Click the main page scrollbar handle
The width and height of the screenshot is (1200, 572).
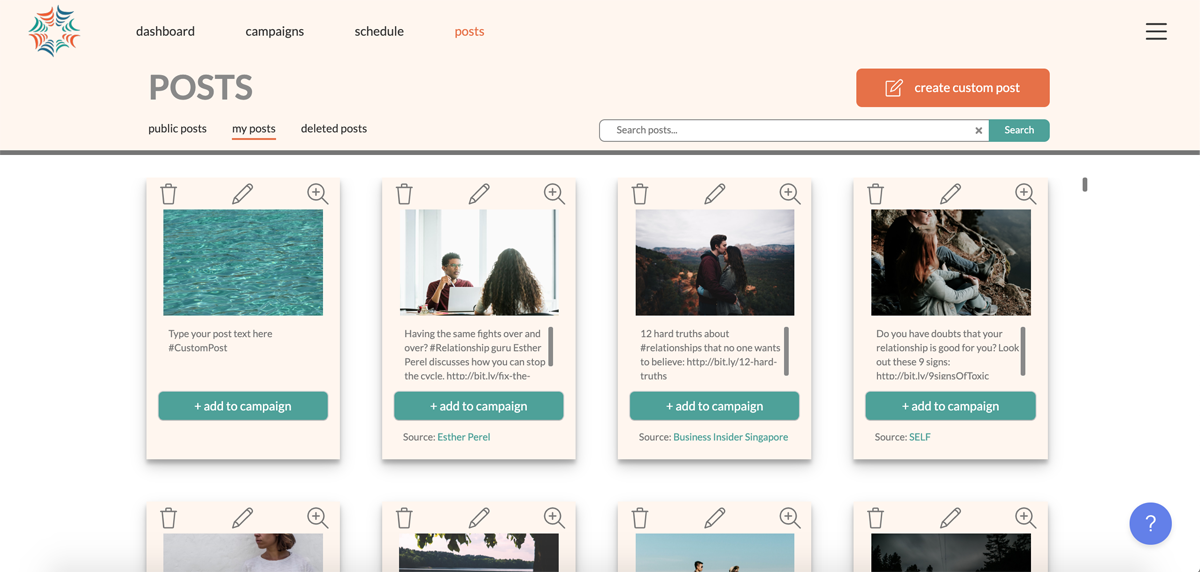tap(1085, 184)
